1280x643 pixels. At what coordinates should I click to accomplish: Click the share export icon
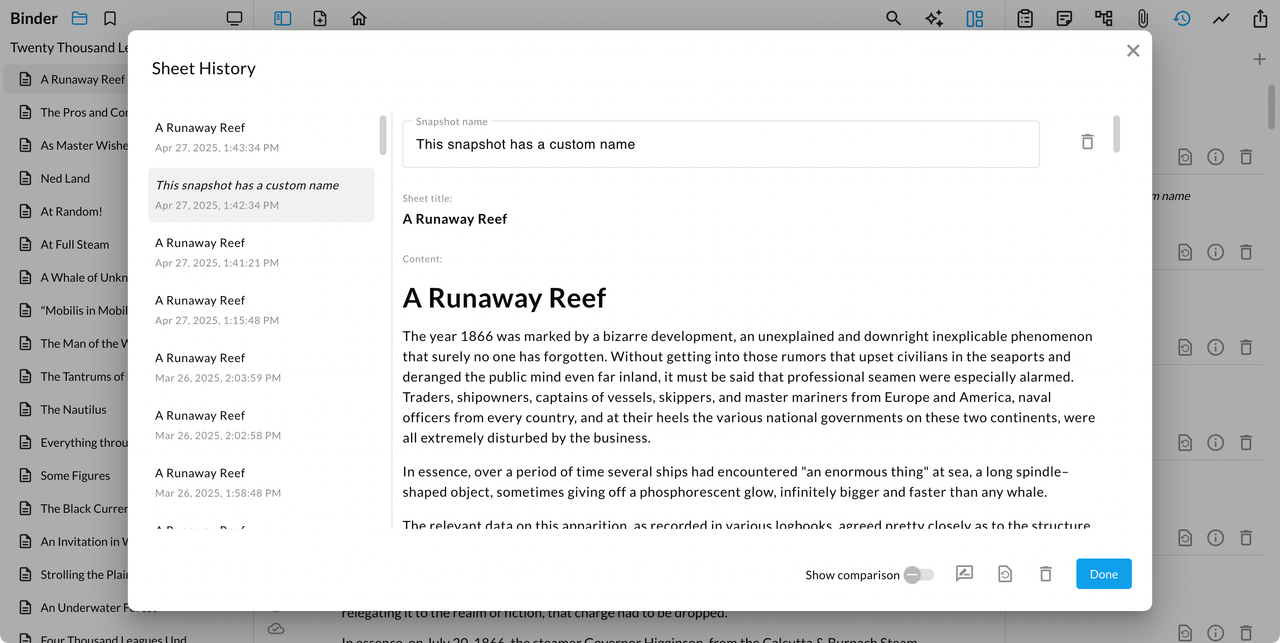point(1259,18)
